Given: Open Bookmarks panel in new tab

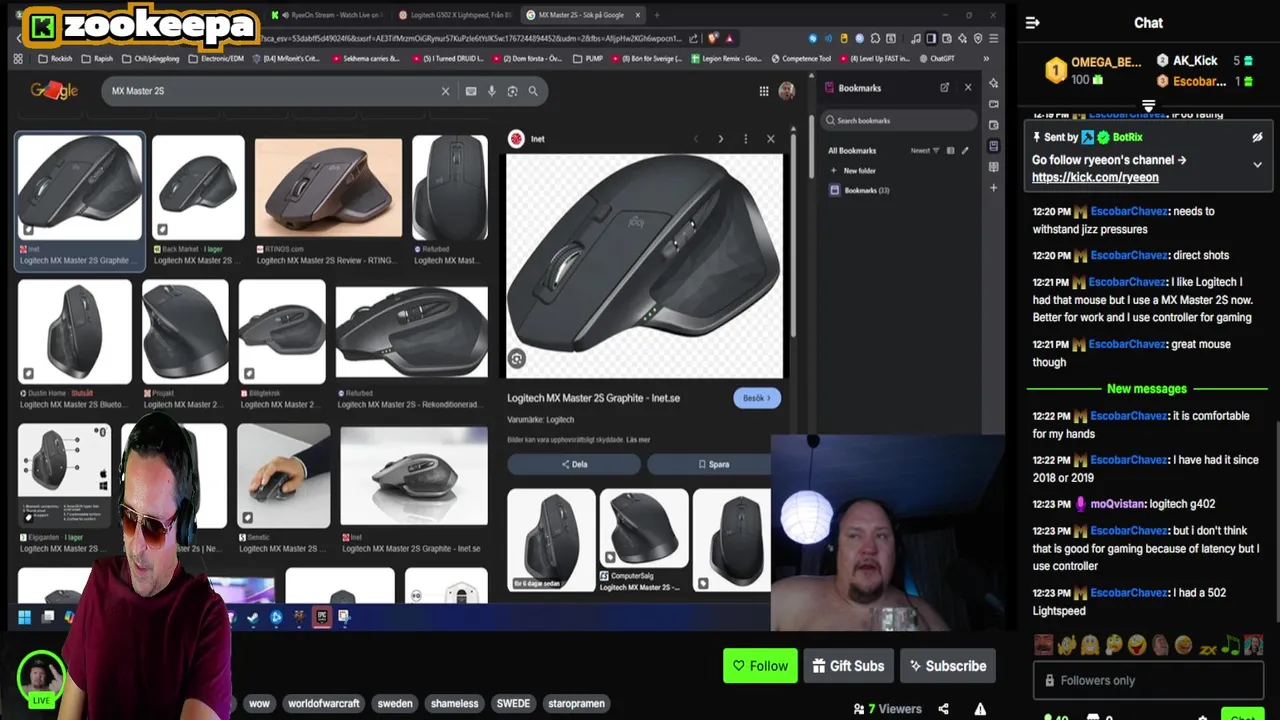Looking at the screenshot, I should [944, 88].
